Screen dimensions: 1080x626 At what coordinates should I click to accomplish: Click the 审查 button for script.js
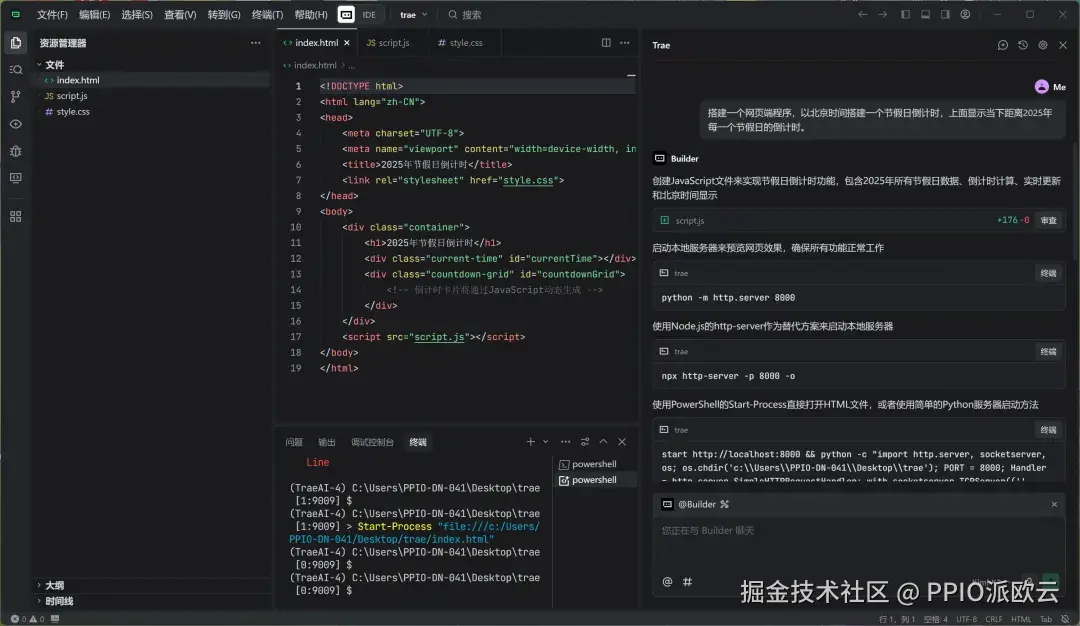click(x=1048, y=220)
